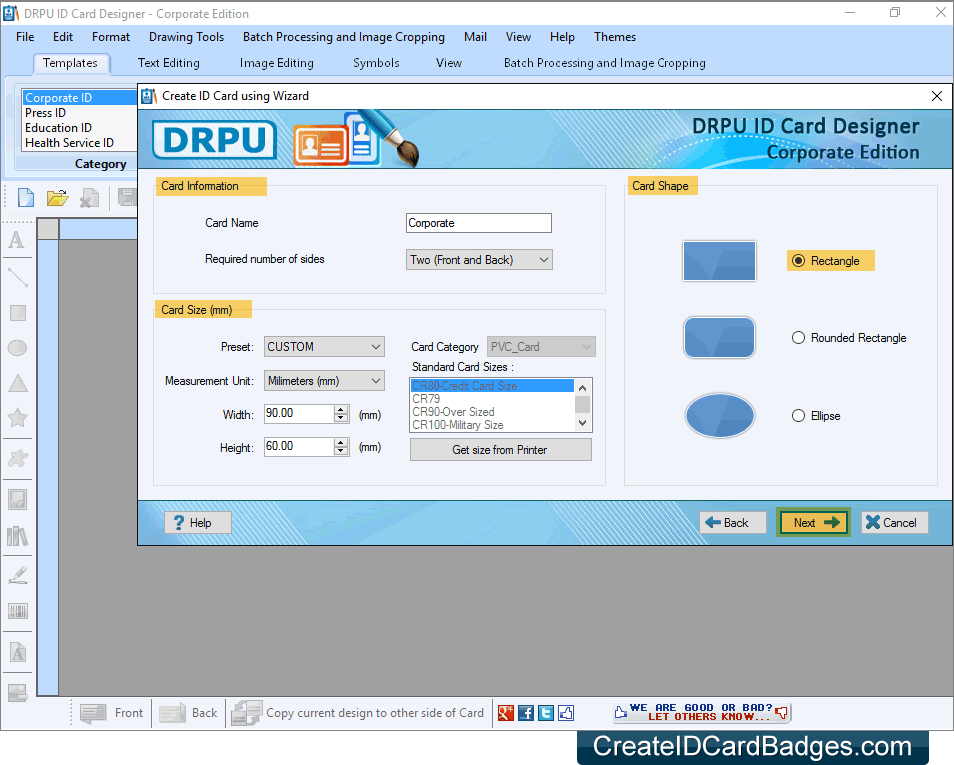Click the Front side card icon
The image size is (954, 765).
(92, 713)
